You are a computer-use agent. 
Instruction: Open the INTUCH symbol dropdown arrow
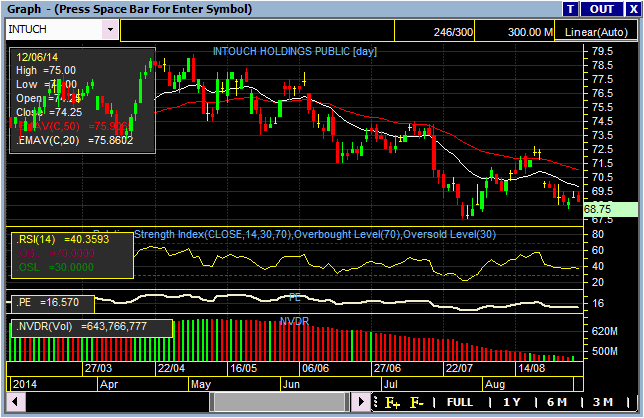point(110,30)
